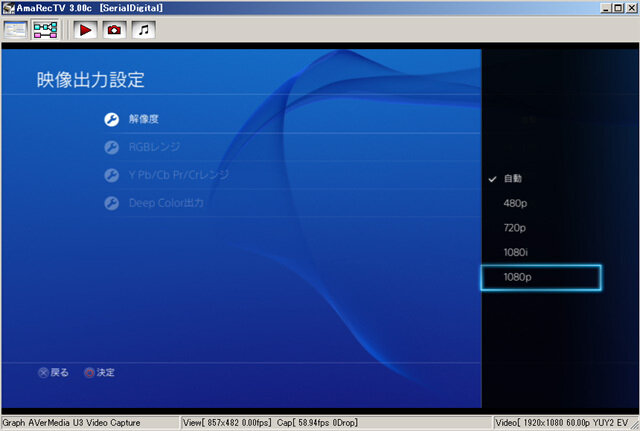The image size is (640, 431).
Task: Minimize the AmaRecTV window
Action: pos(606,8)
